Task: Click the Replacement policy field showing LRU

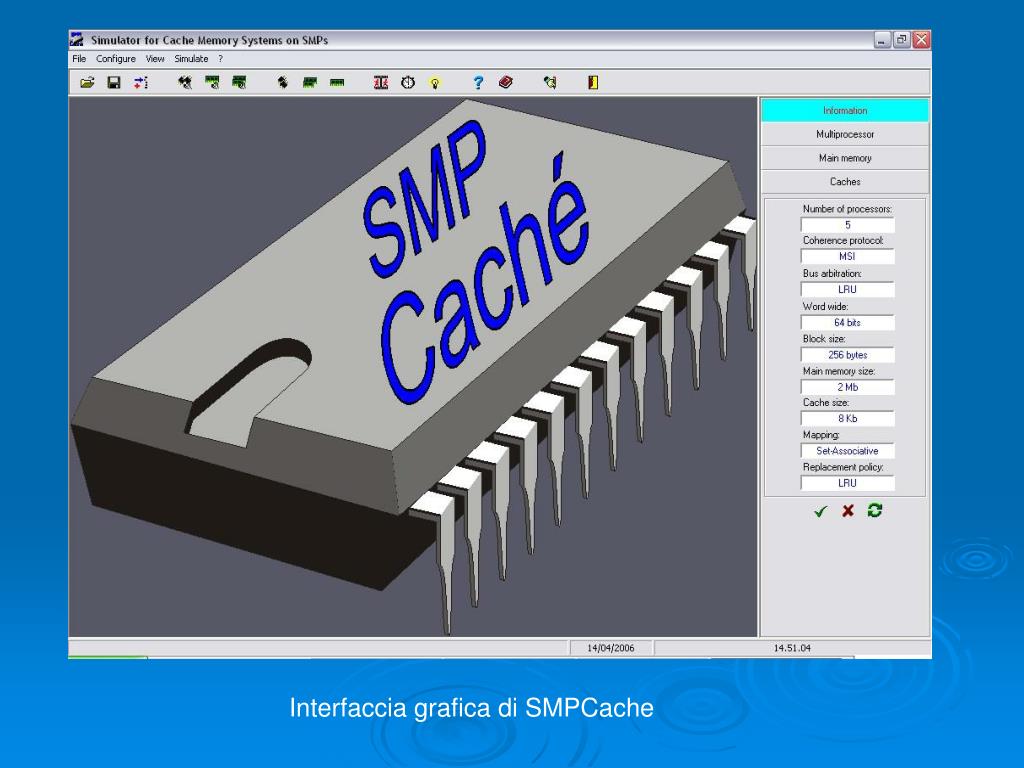Action: (848, 483)
